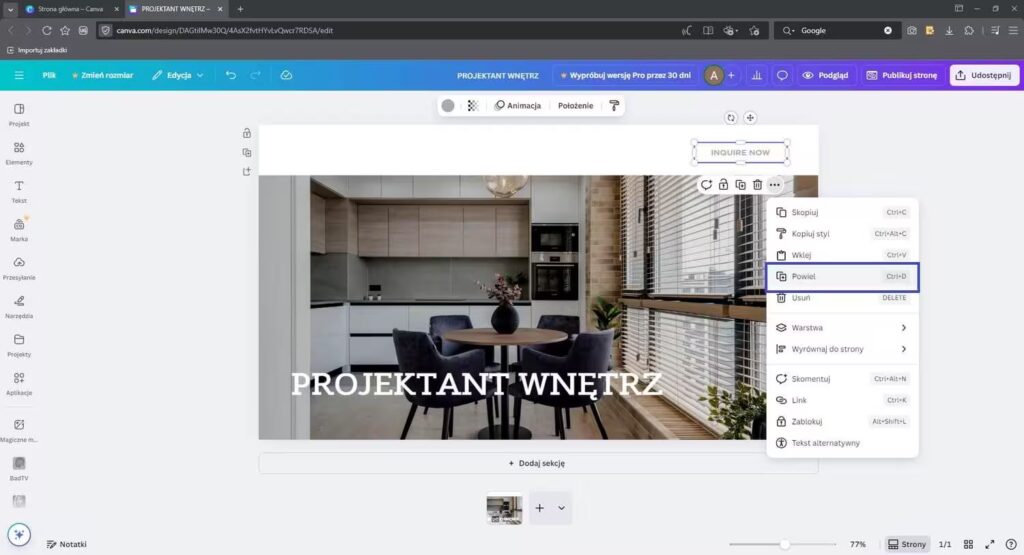Image resolution: width=1024 pixels, height=555 pixels.
Task: Open the Elementy sidebar panel
Action: [19, 153]
